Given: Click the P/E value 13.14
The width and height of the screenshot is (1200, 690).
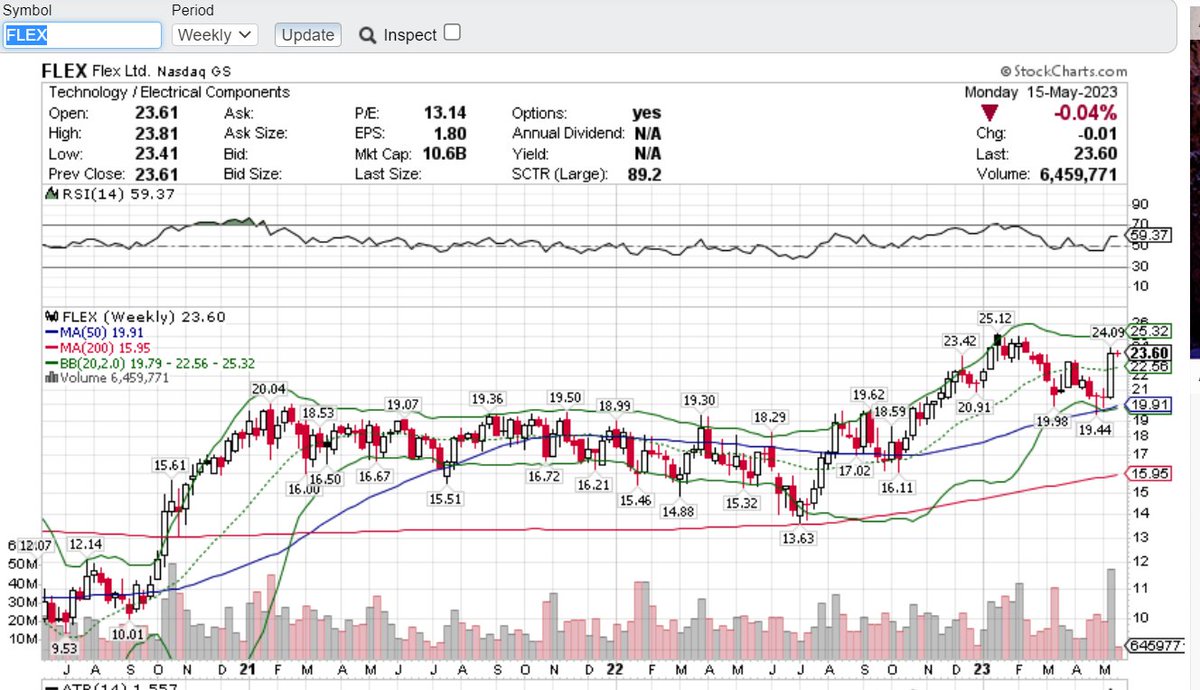Looking at the screenshot, I should (x=445, y=113).
